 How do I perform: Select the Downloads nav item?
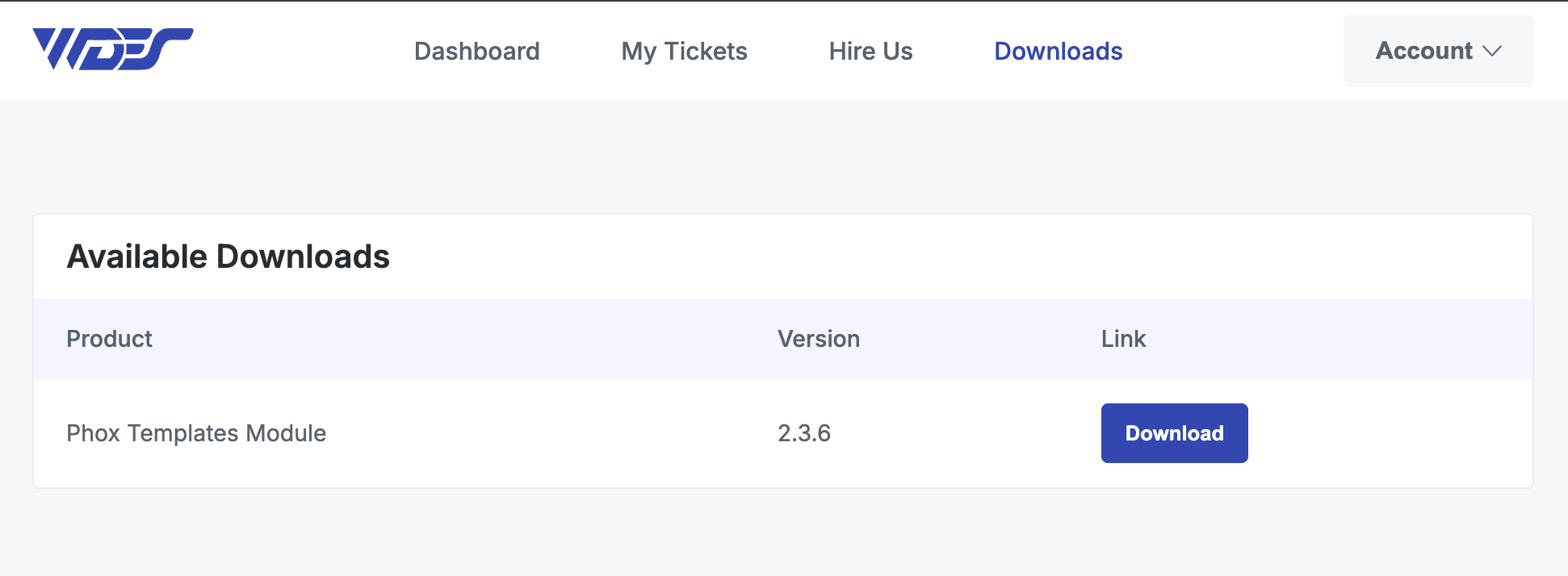(1058, 51)
